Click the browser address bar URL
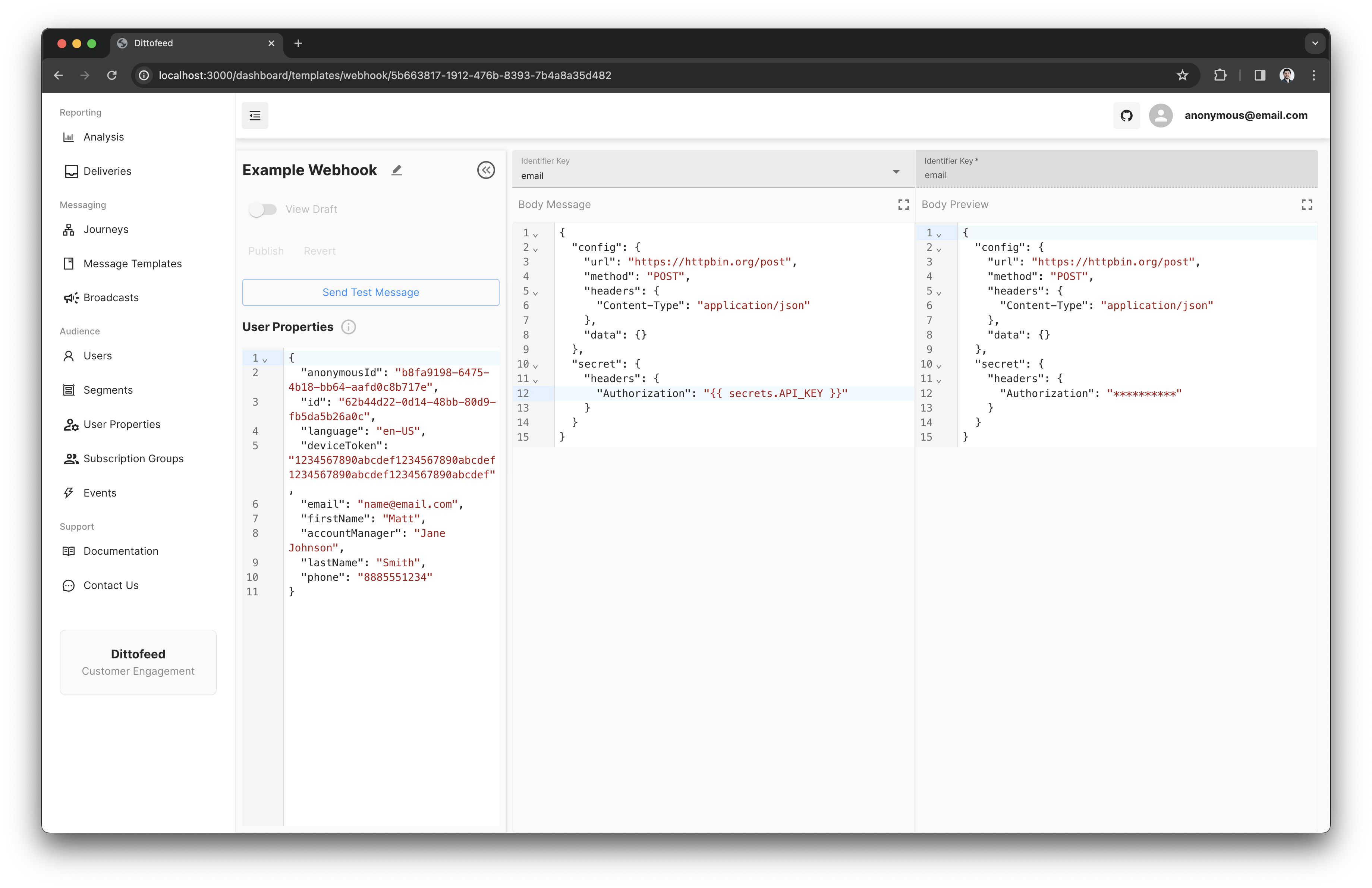 pyautogui.click(x=384, y=75)
